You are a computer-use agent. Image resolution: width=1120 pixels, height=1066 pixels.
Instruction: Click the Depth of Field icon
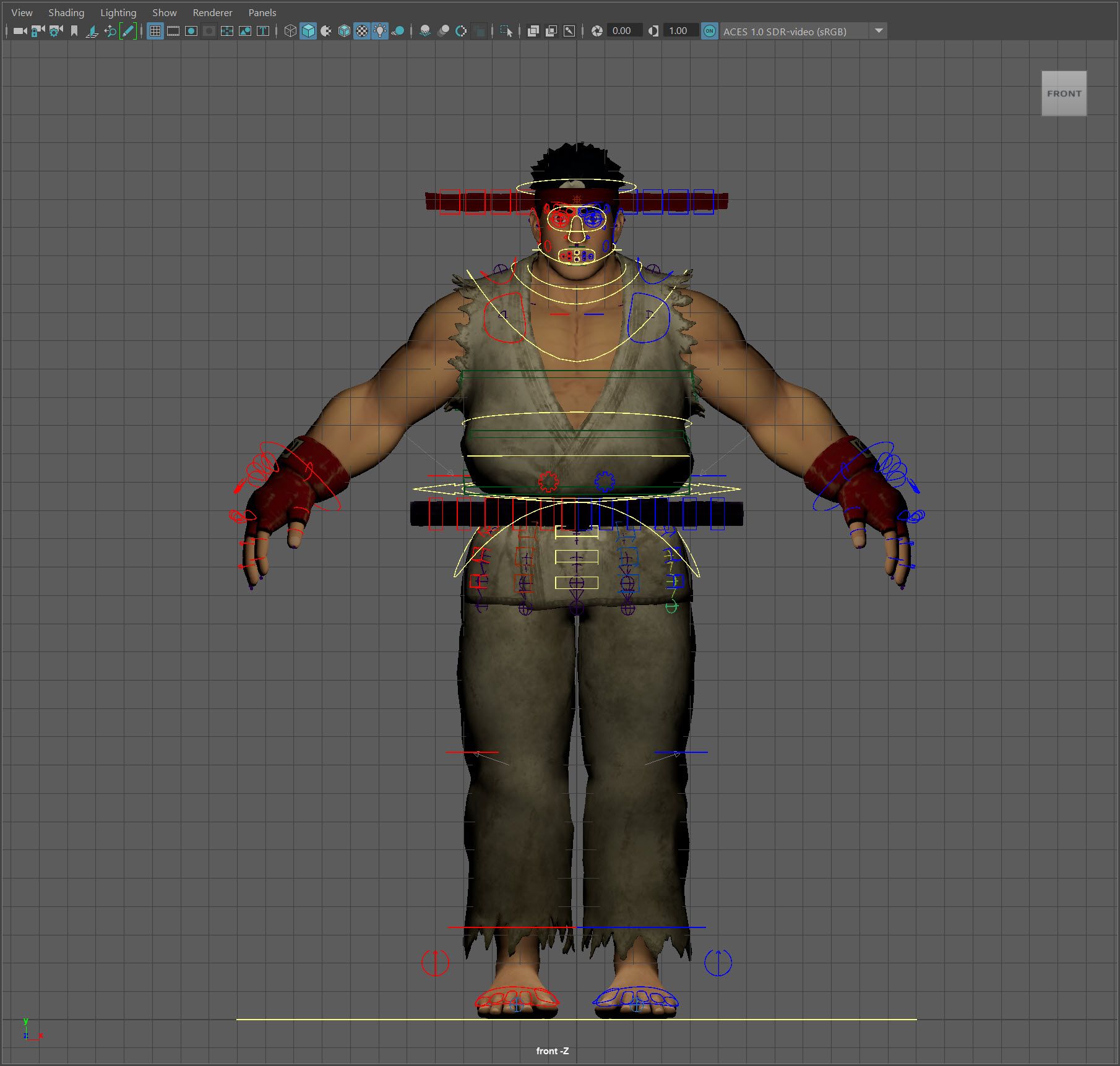coord(479,31)
